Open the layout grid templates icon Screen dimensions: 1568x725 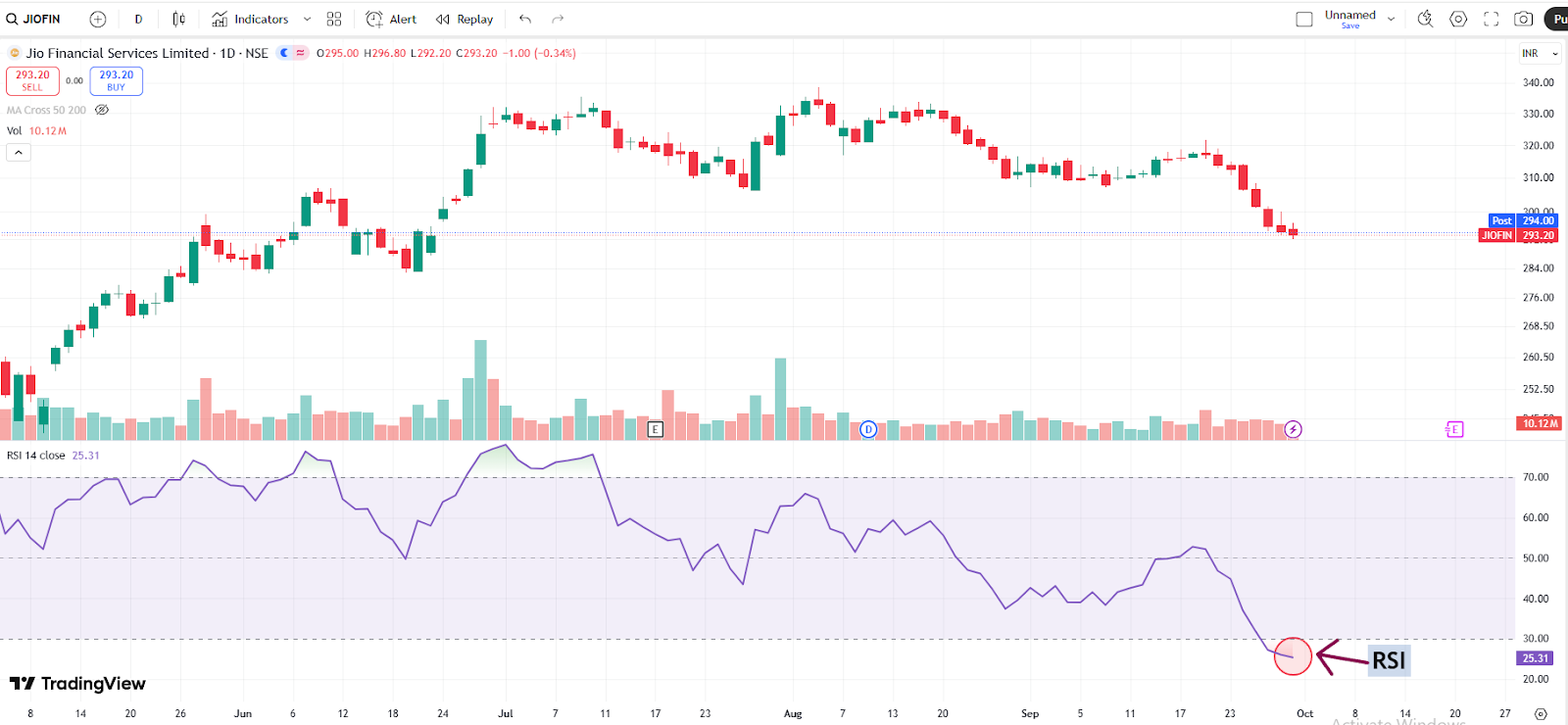click(x=334, y=19)
